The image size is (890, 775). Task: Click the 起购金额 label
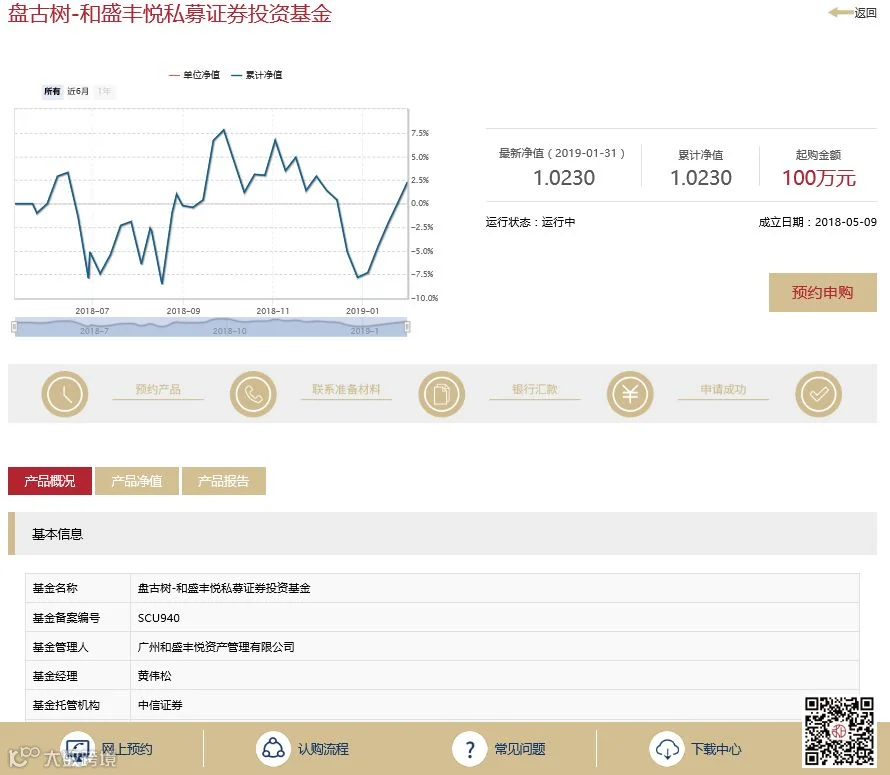tap(818, 154)
